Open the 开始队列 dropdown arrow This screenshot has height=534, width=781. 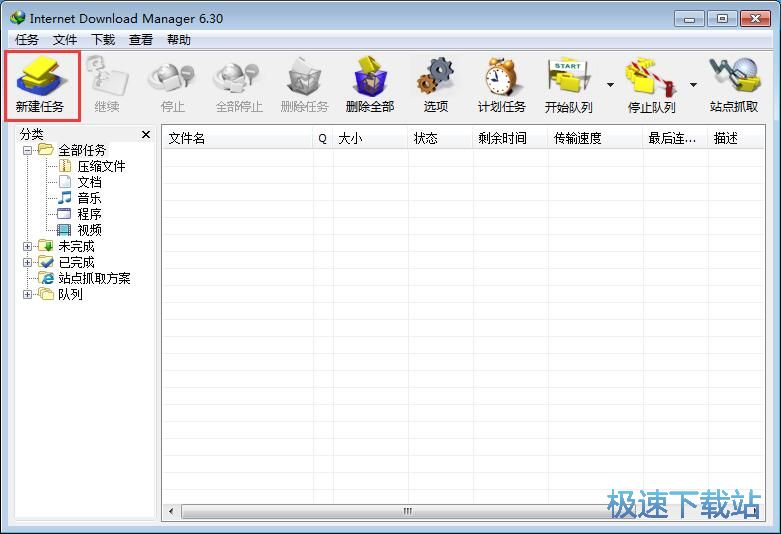[610, 85]
